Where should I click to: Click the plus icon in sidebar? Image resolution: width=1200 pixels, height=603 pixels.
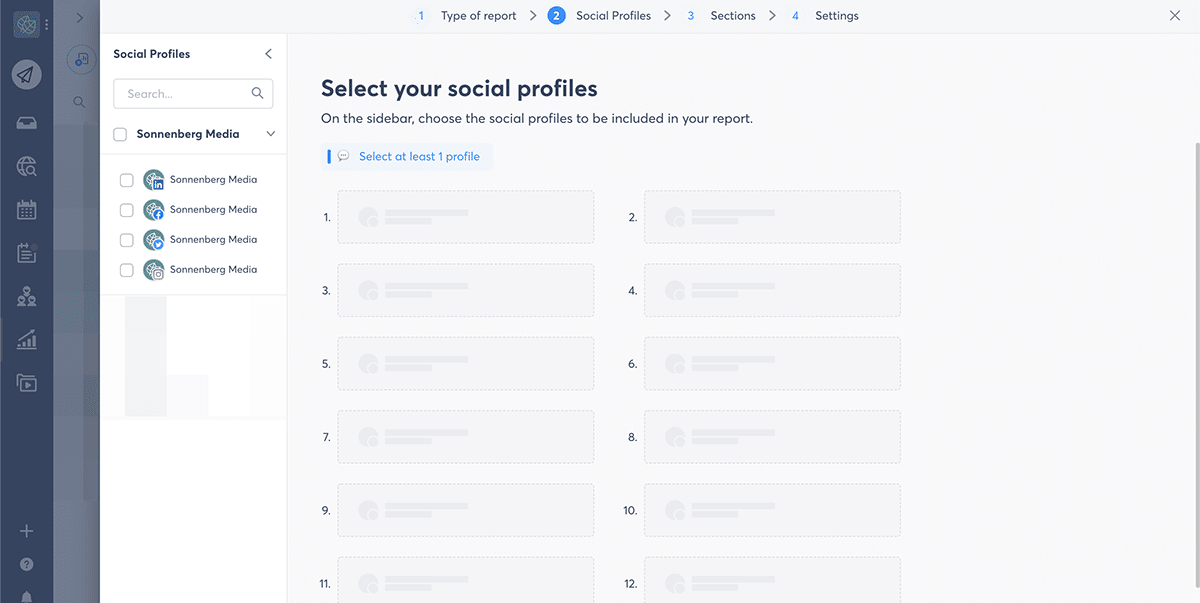(x=27, y=531)
